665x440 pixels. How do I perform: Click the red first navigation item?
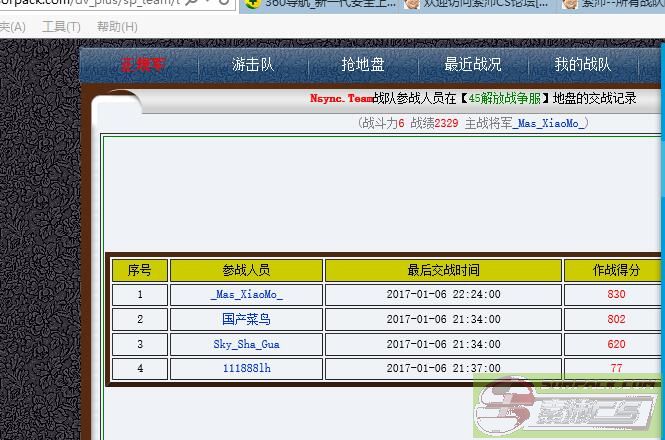(144, 65)
